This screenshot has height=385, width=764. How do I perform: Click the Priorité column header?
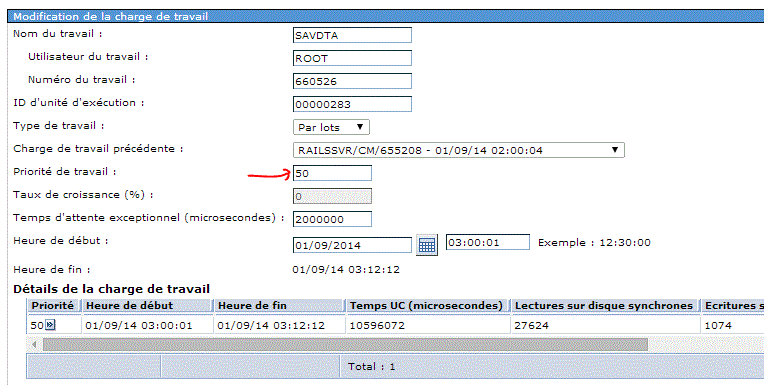pyautogui.click(x=53, y=306)
